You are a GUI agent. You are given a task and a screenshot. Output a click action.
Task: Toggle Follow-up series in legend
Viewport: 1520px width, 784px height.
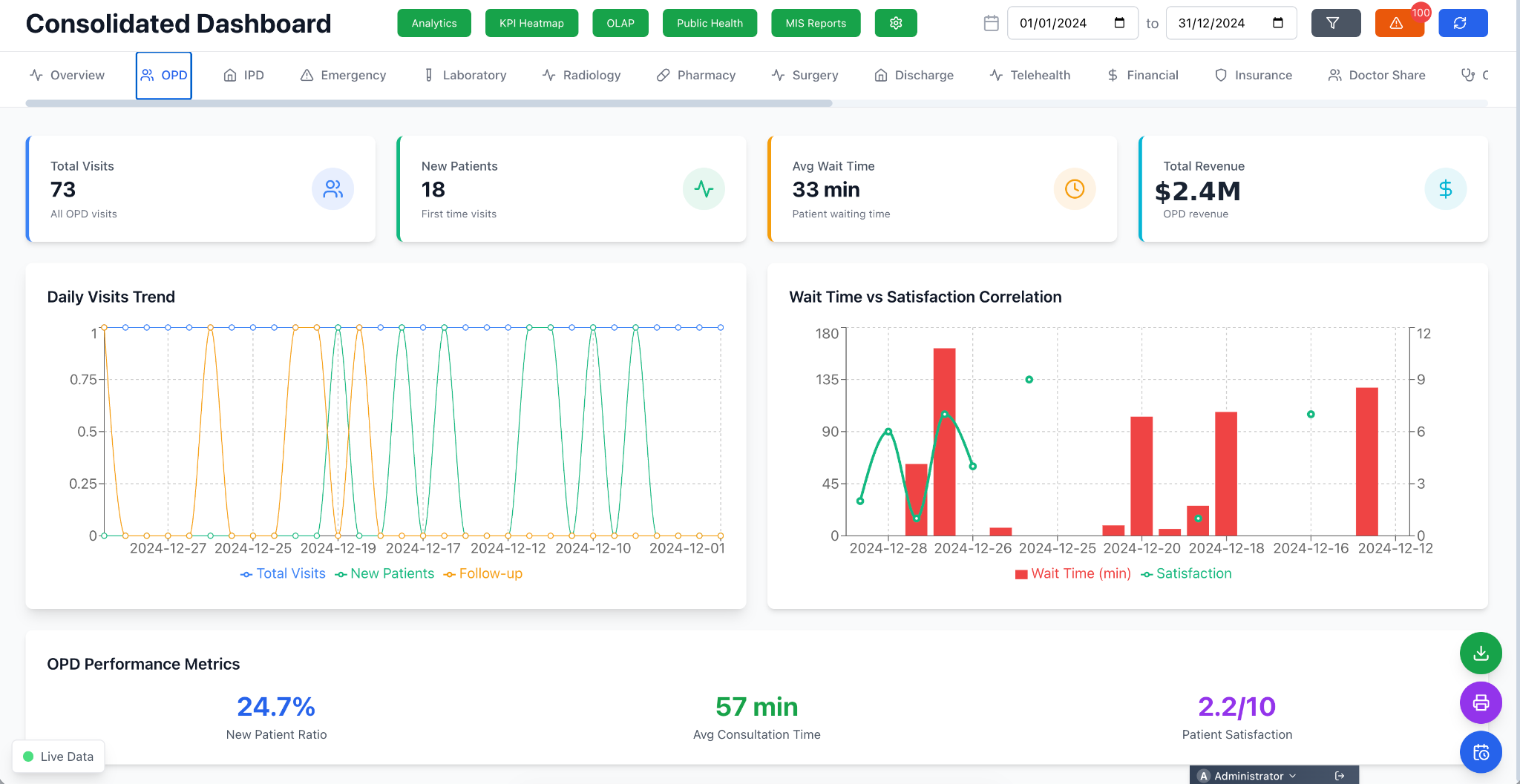pos(483,573)
